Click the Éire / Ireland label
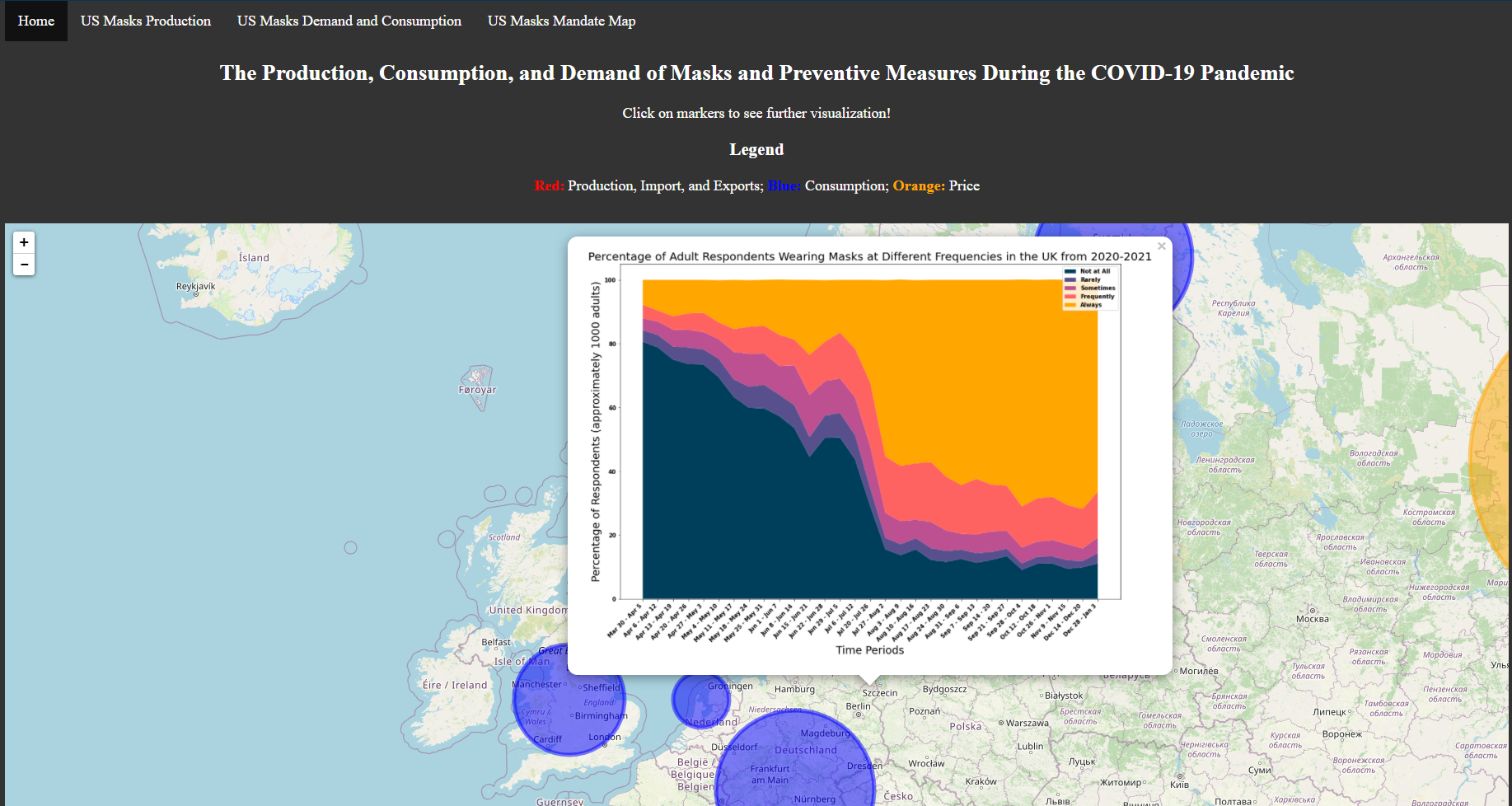 pyautogui.click(x=455, y=685)
